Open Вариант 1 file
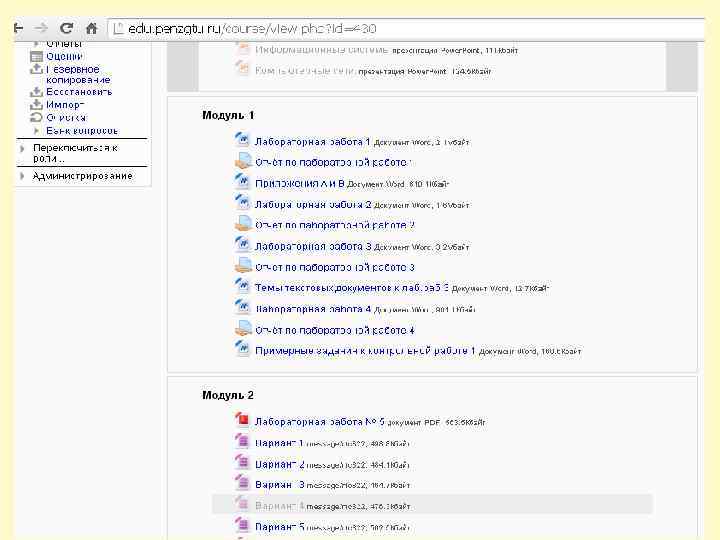Image resolution: width=720 pixels, height=540 pixels. click(279, 443)
